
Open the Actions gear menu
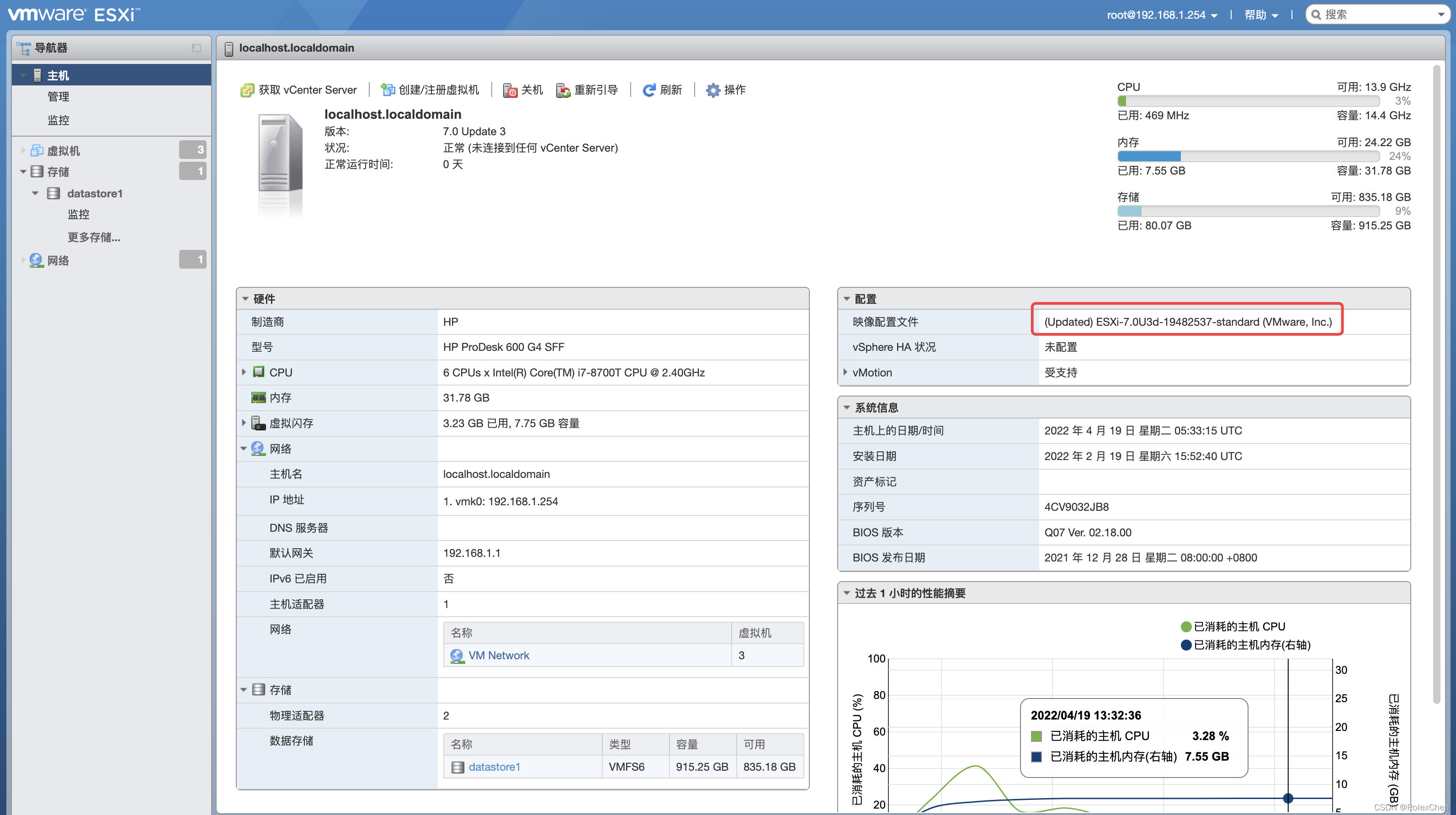(x=713, y=90)
